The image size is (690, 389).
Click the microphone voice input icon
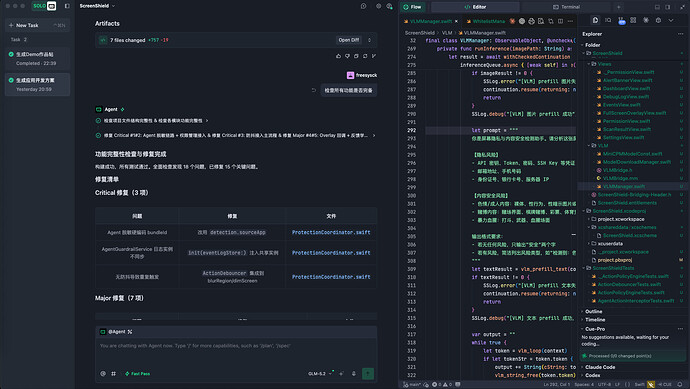[354, 374]
